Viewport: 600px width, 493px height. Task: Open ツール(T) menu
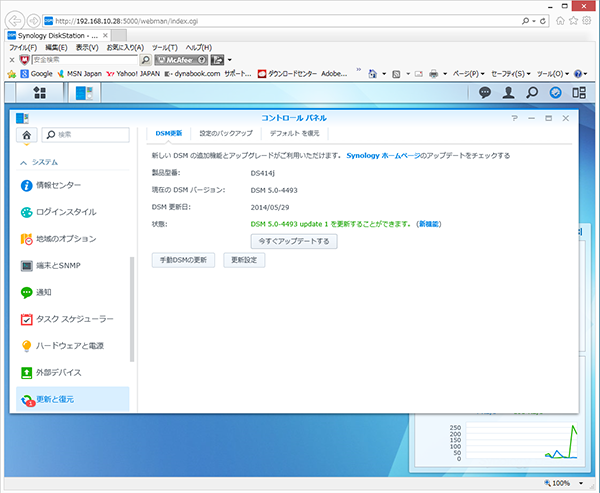[165, 47]
